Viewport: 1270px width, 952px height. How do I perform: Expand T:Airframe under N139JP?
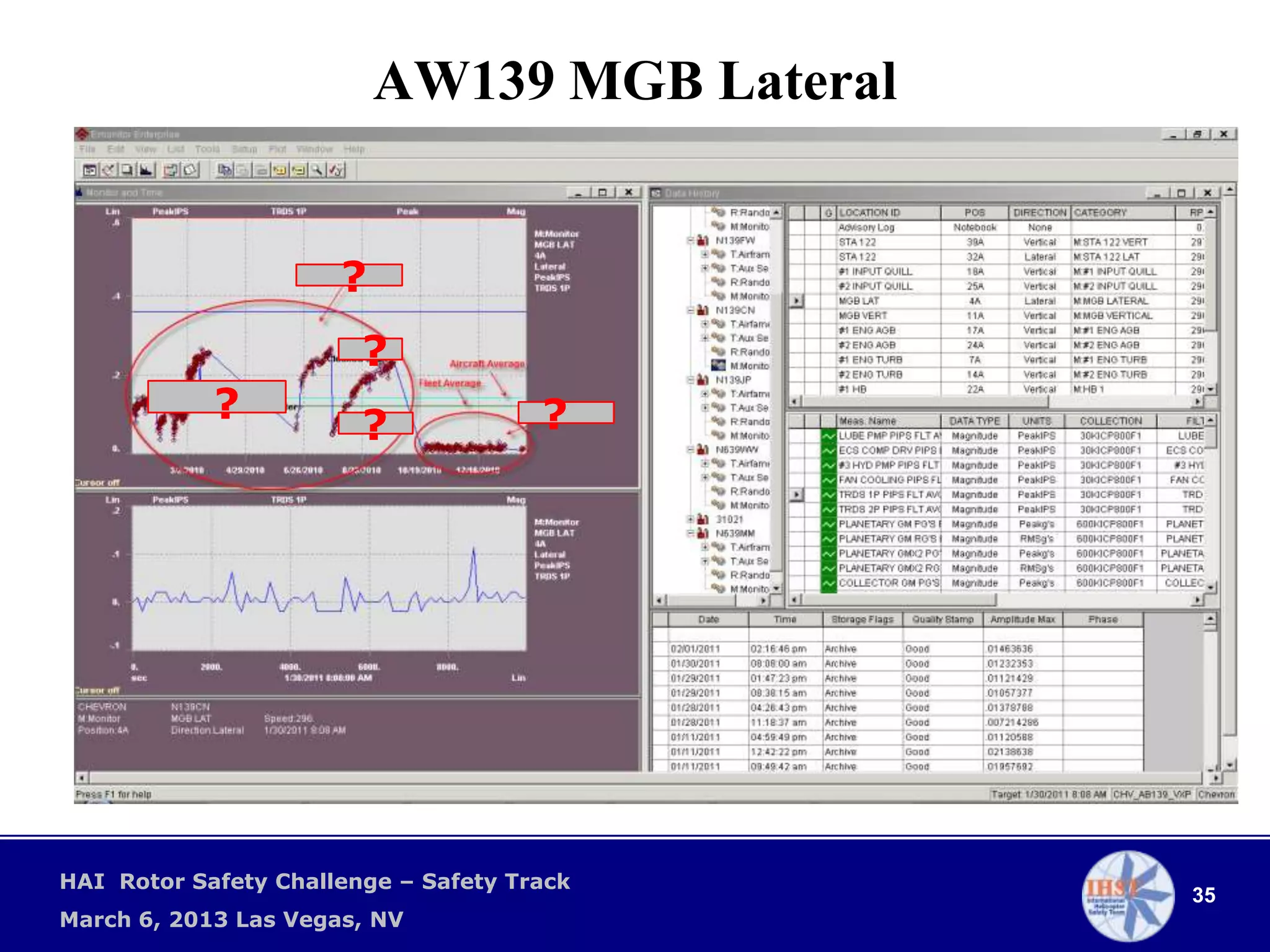705,394
